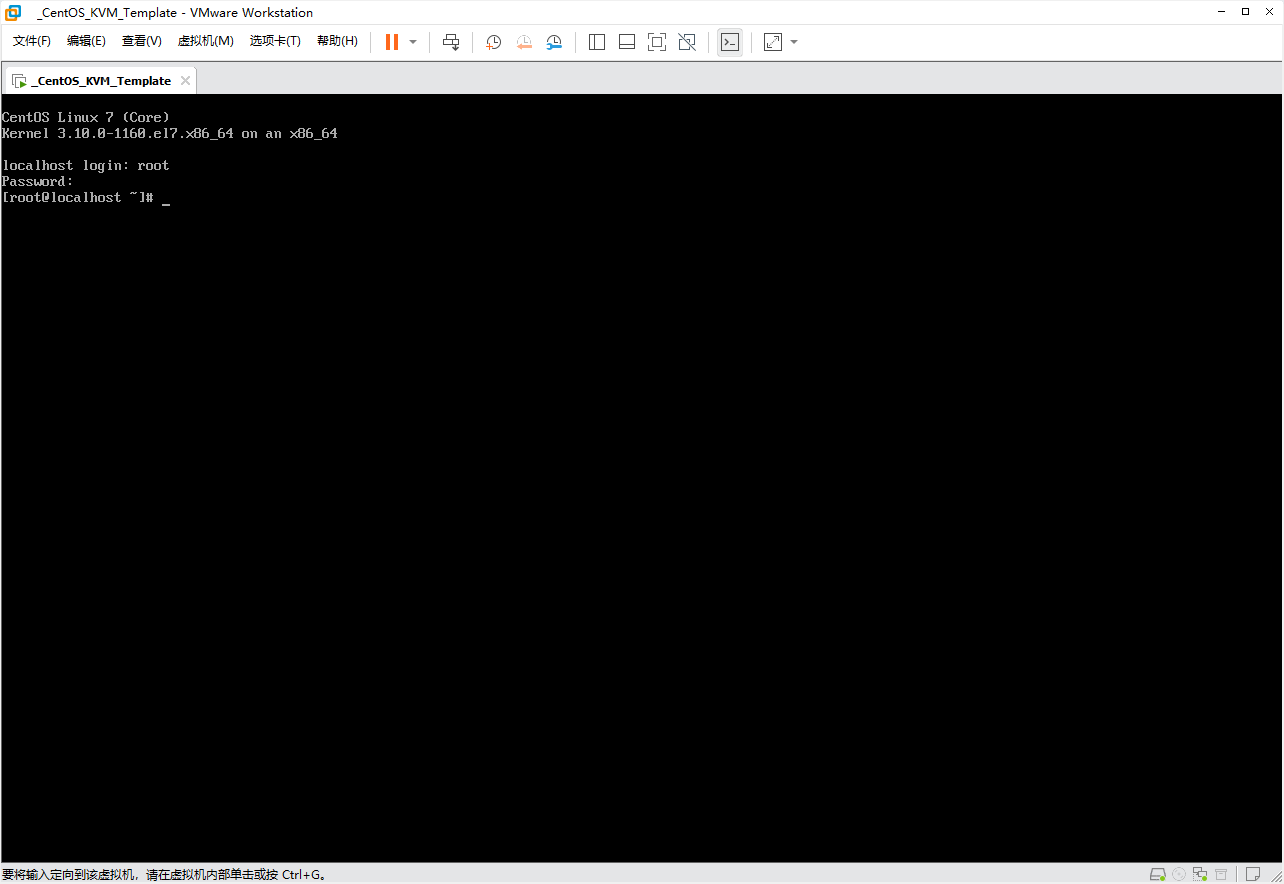Open the snapshot manager wrench-clock icon

click(x=554, y=42)
